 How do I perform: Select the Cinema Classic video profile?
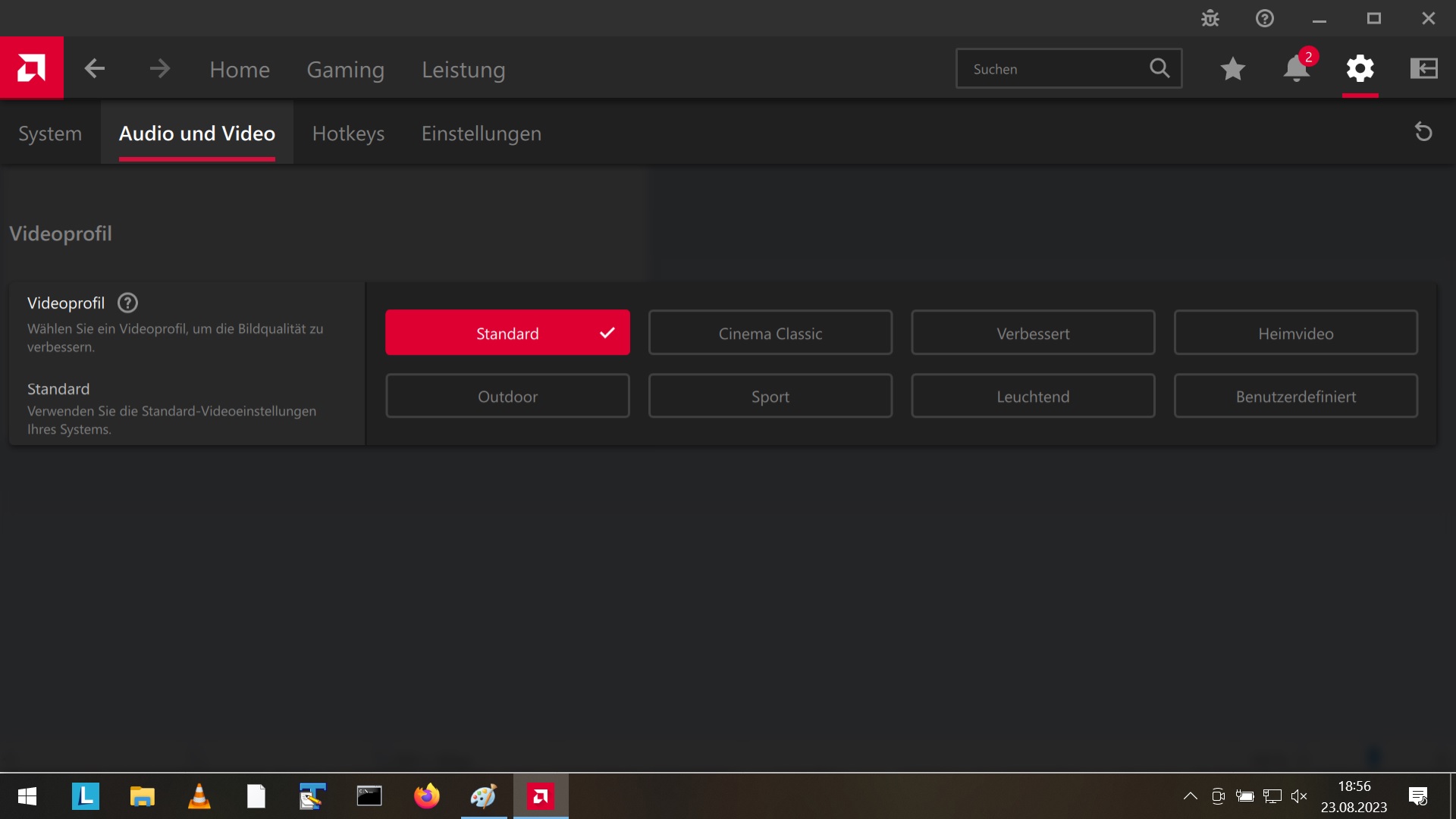[x=770, y=333]
